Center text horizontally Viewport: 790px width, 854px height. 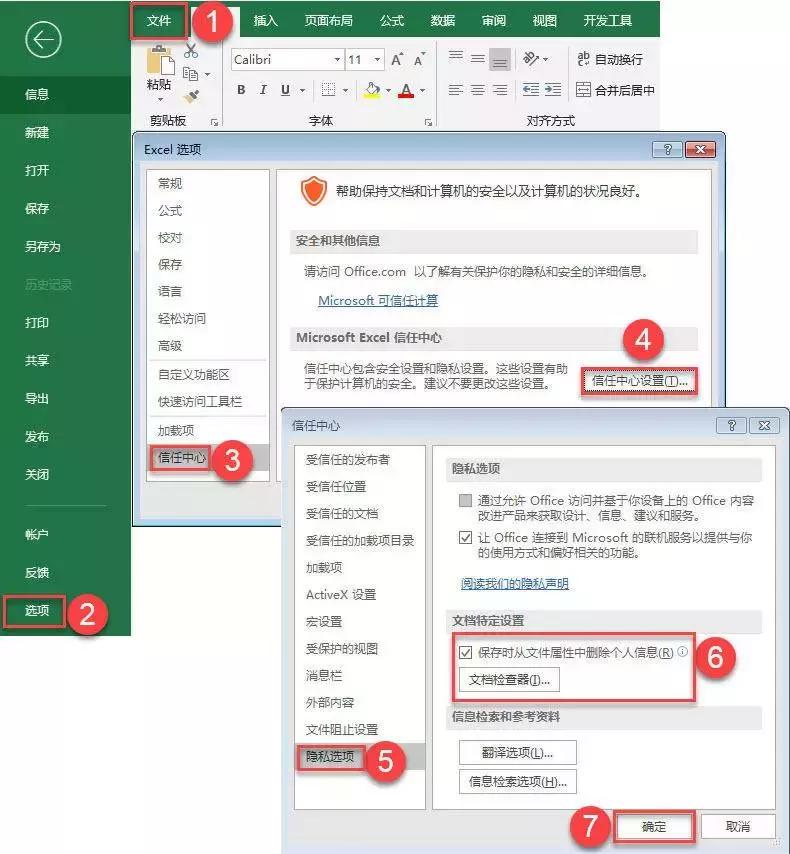tap(477, 90)
